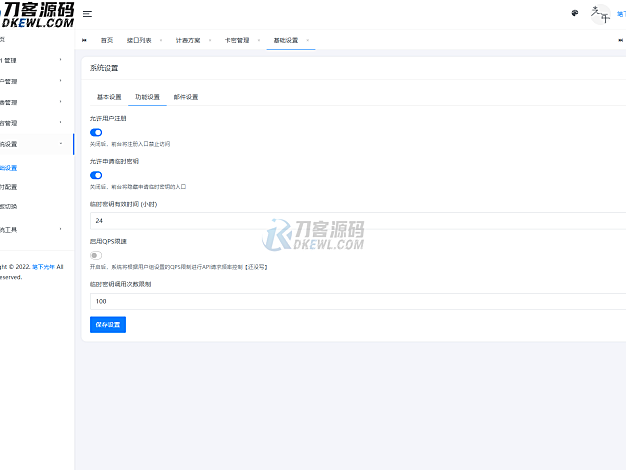
Task: Expand the 系统工具 sidebar menu arrow
Action: [61, 229]
